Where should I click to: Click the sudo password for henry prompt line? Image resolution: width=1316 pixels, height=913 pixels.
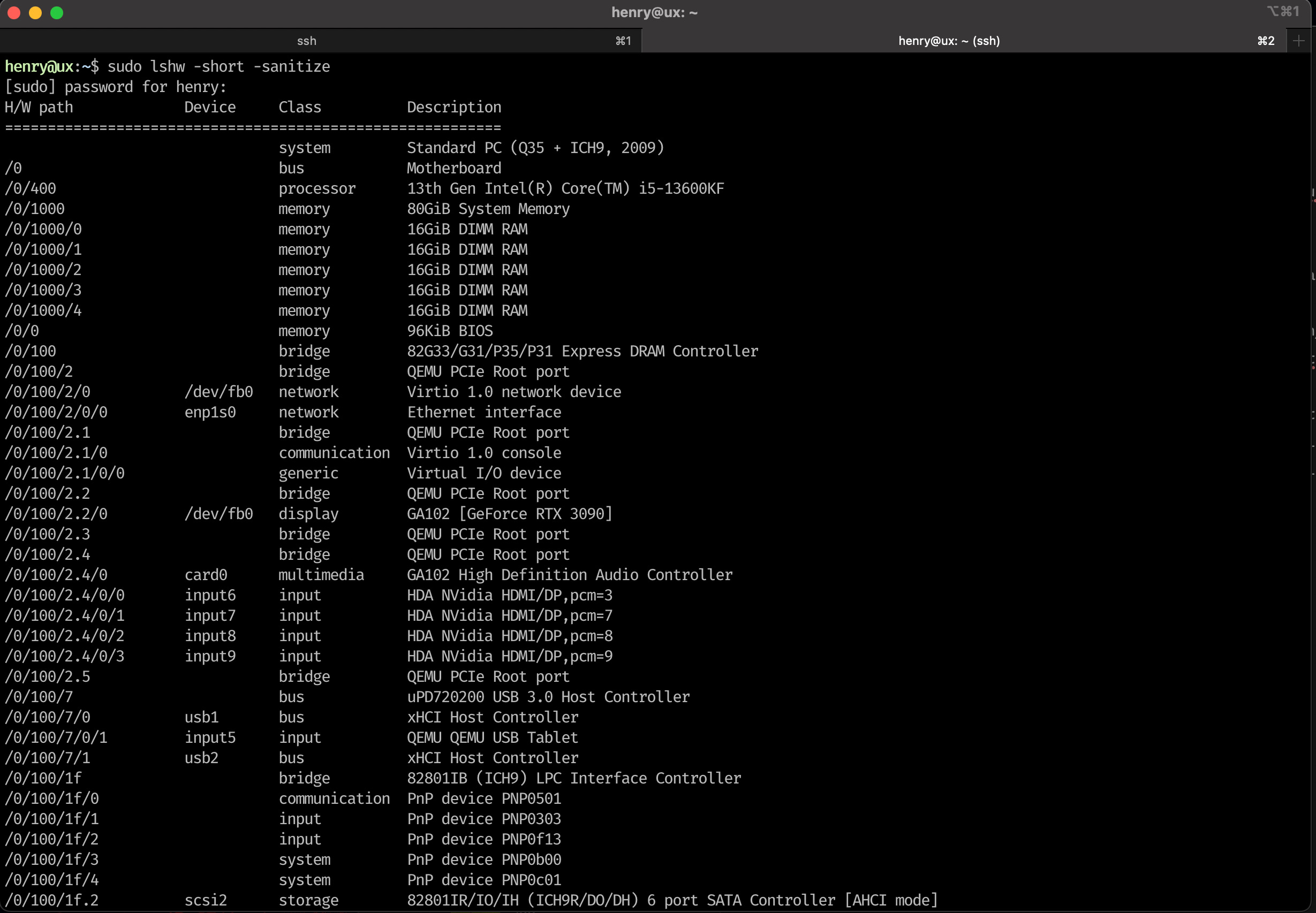[x=116, y=87]
